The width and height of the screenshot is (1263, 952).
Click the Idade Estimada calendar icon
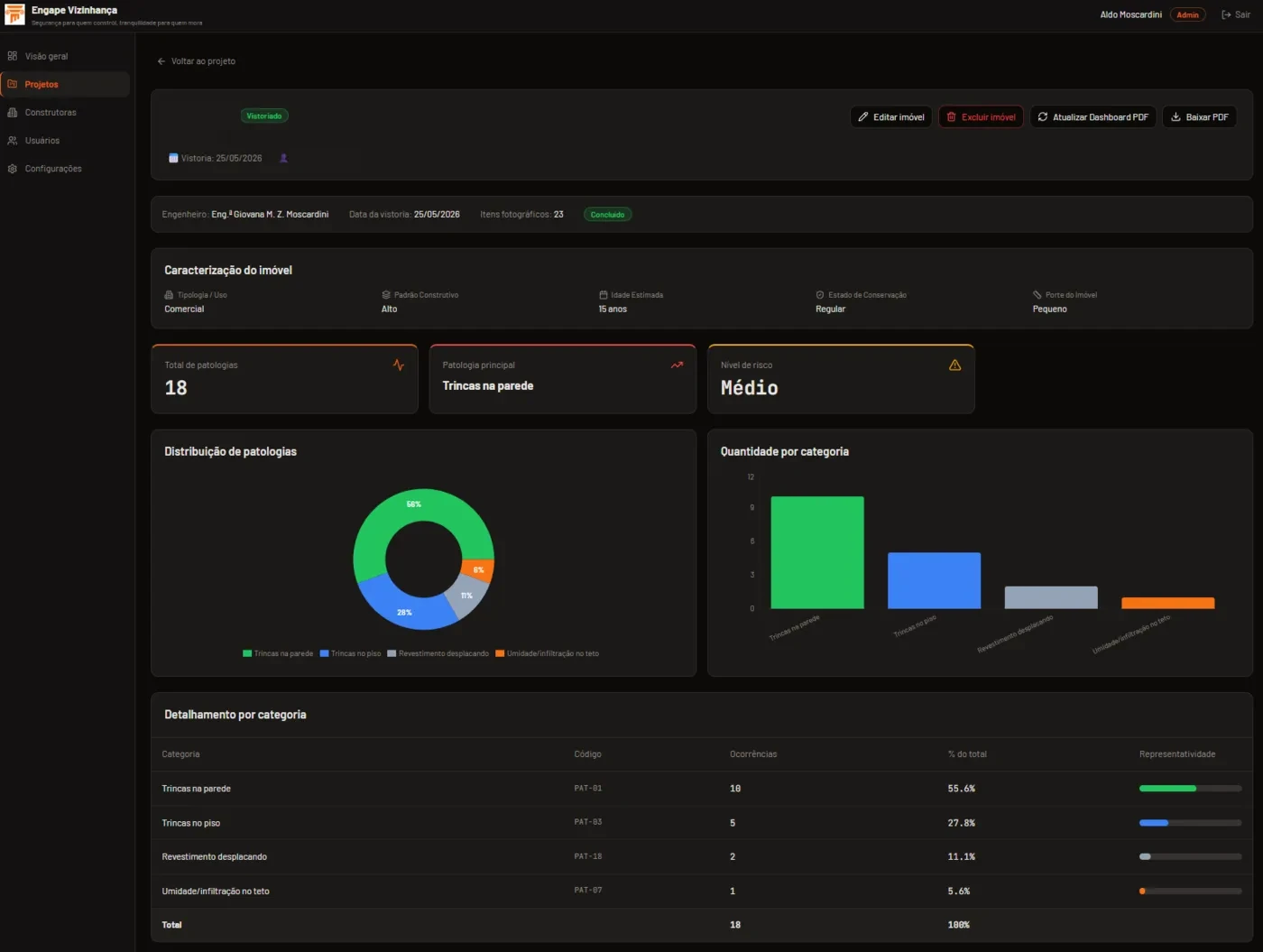pyautogui.click(x=604, y=295)
